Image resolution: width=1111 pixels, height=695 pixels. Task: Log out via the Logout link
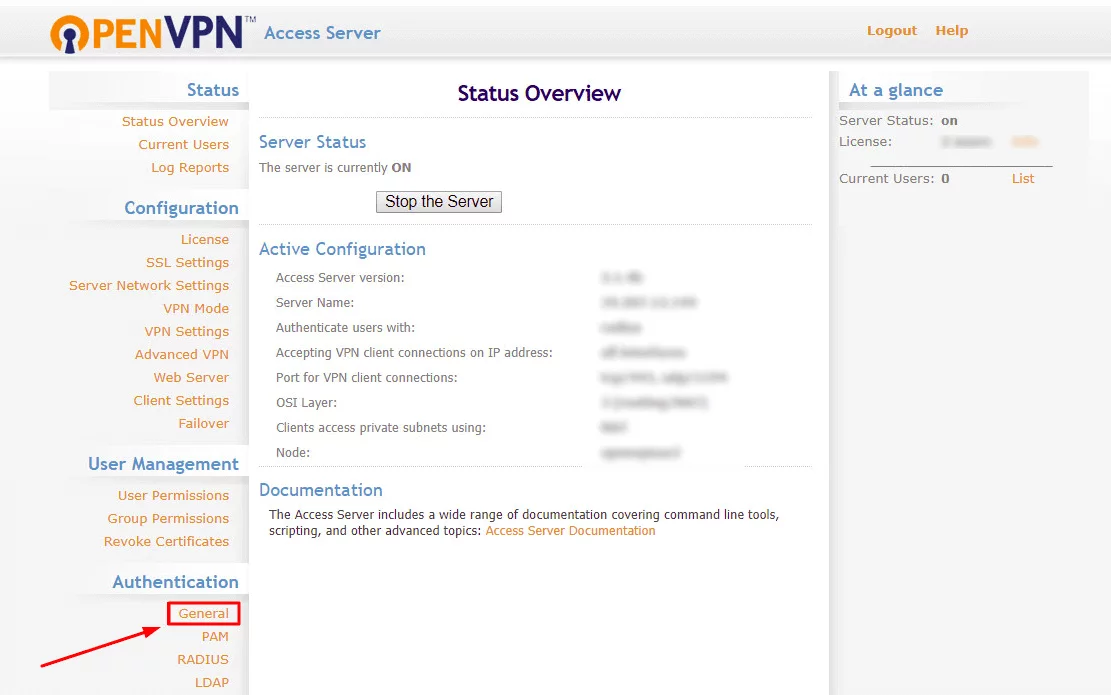pos(891,30)
